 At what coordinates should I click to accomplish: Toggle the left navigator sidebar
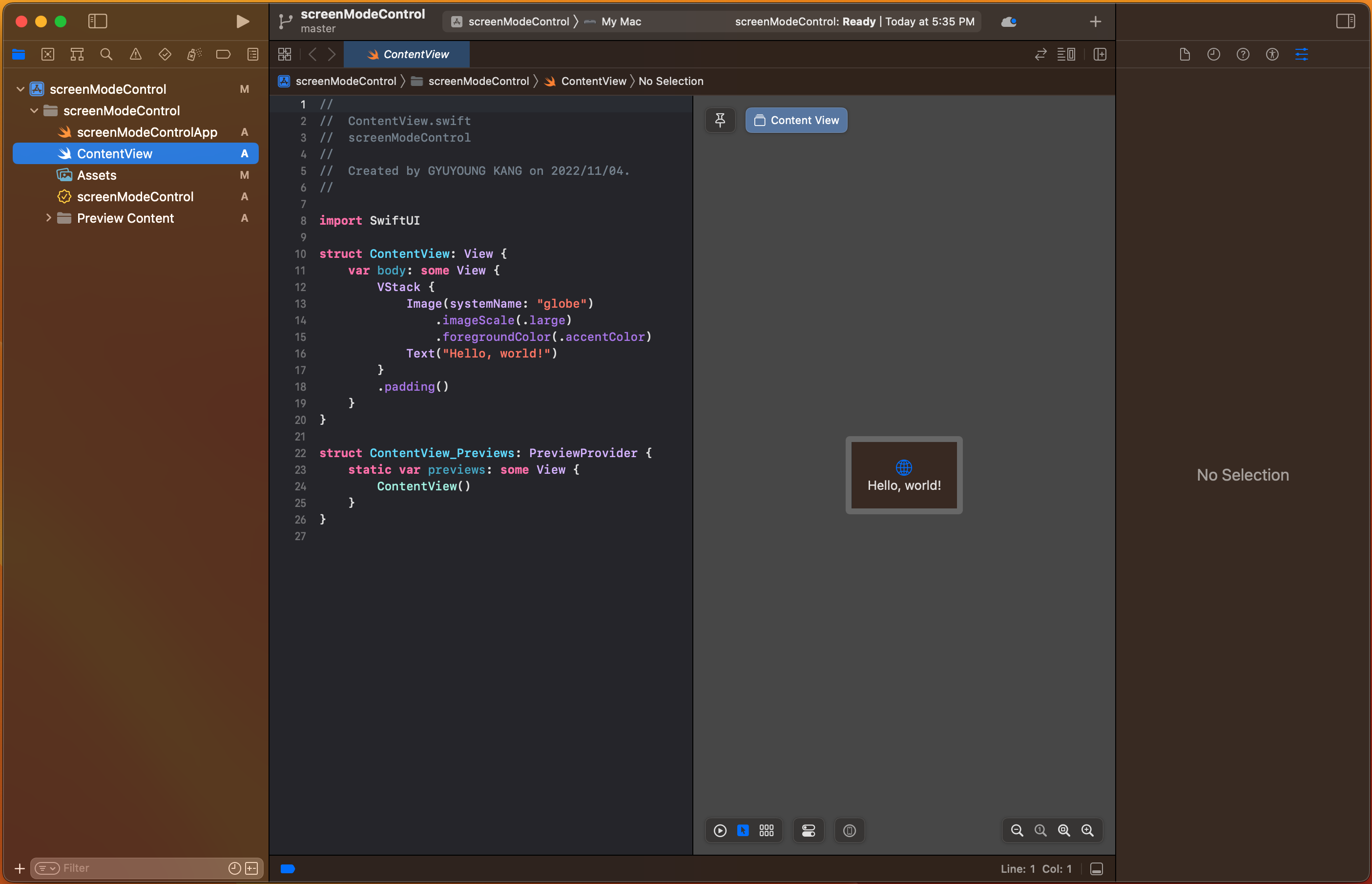(x=98, y=22)
